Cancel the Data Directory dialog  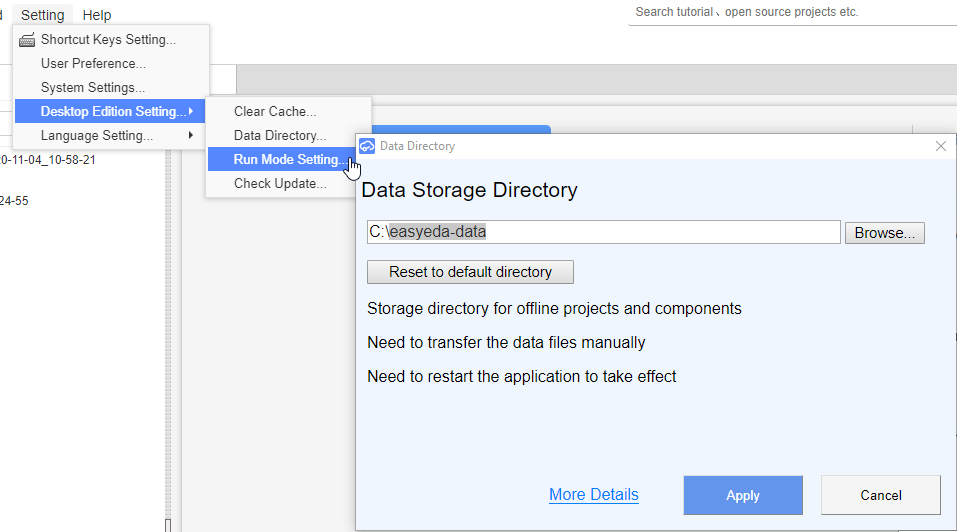click(881, 495)
